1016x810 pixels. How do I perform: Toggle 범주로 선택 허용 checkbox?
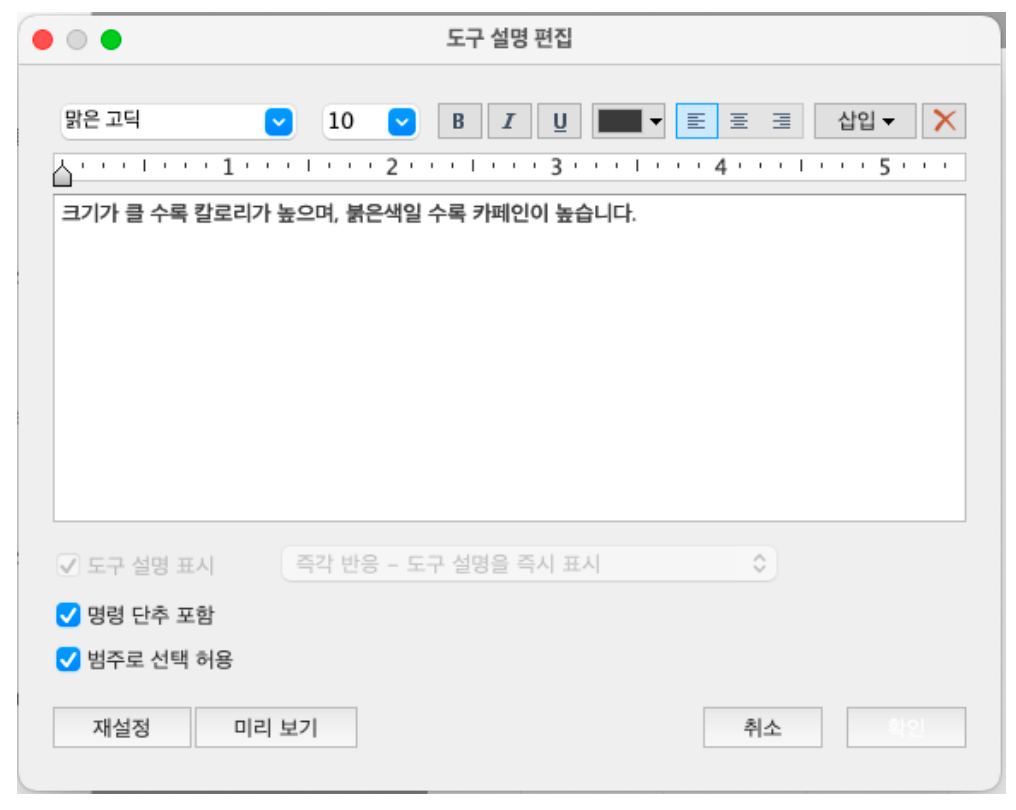pyautogui.click(x=68, y=660)
